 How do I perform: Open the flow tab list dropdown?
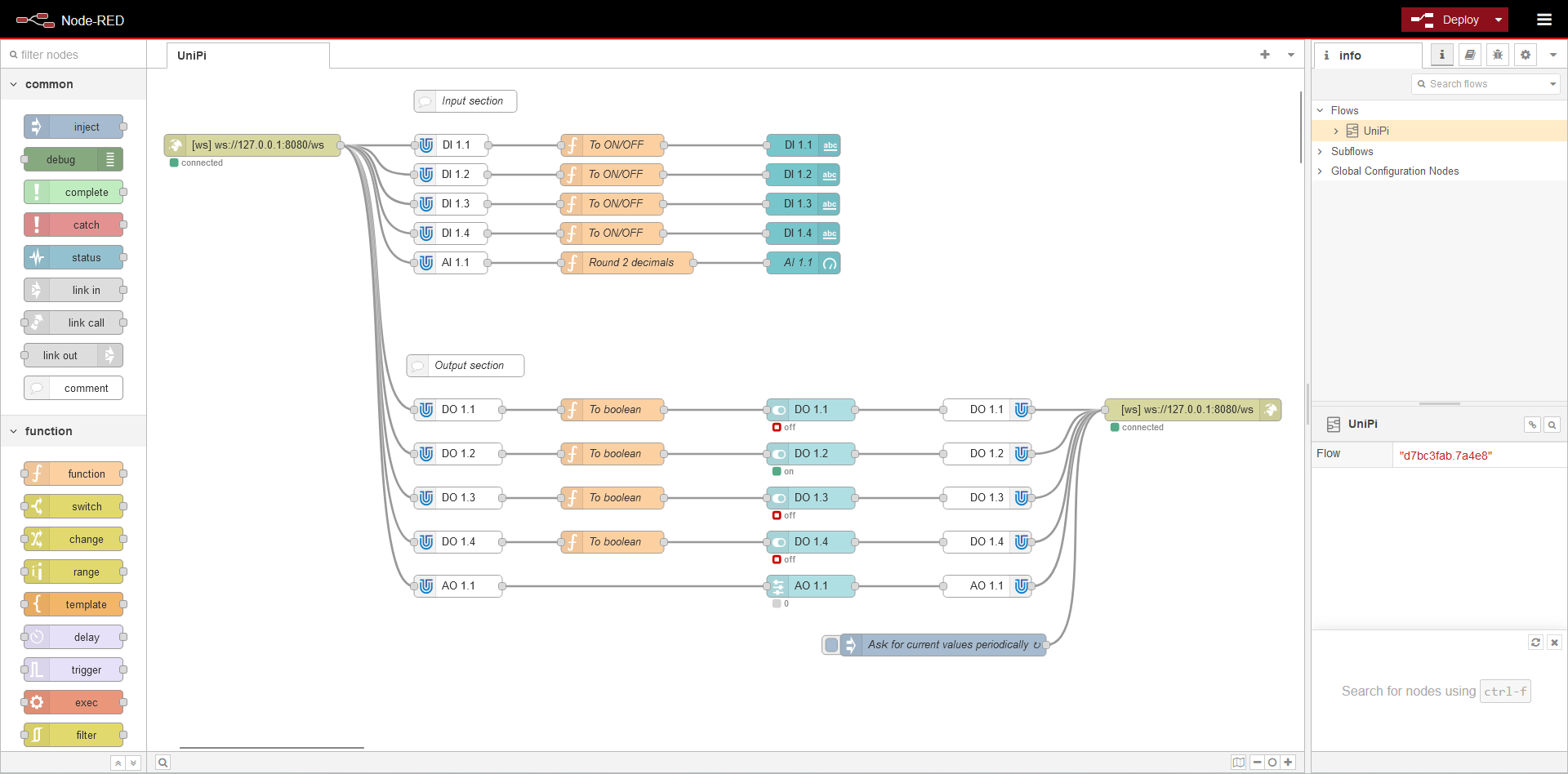[1291, 55]
